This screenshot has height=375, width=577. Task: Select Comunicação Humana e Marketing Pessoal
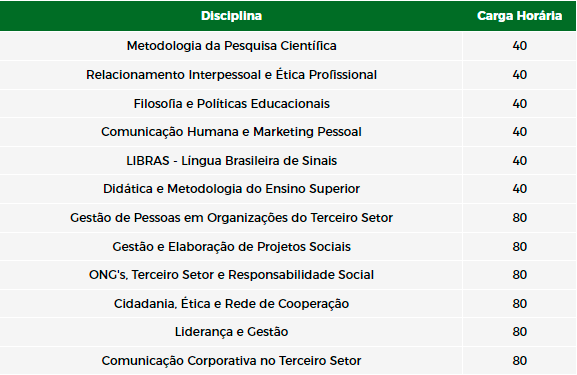231,132
